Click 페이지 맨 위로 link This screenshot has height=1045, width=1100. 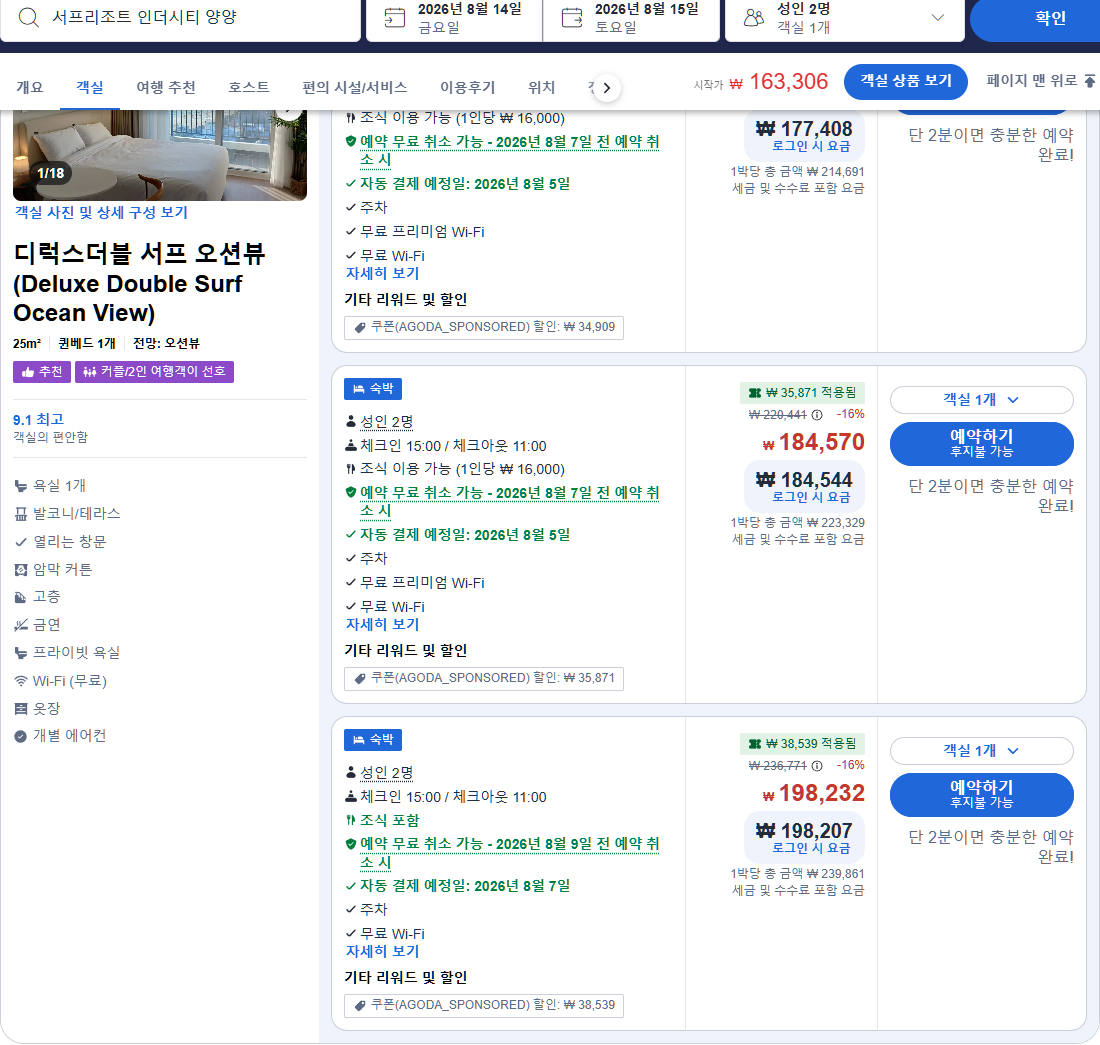1040,81
